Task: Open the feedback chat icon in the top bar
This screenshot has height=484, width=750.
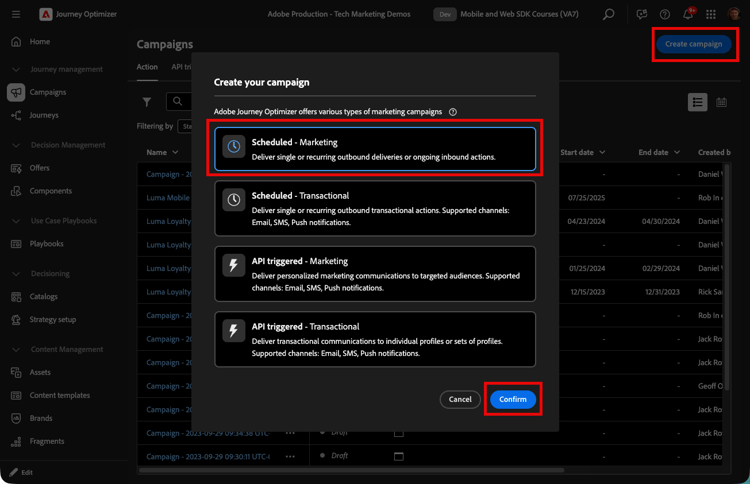Action: pyautogui.click(x=641, y=14)
